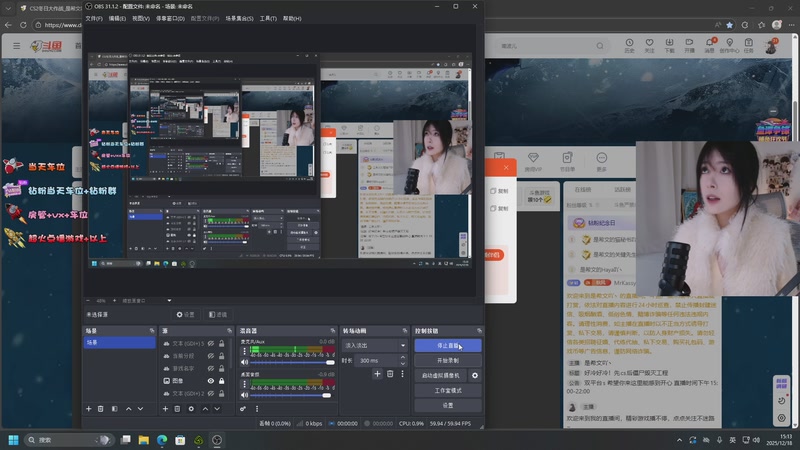Open OBS Settings button in Controls
Image resolution: width=800 pixels, height=450 pixels.
[448, 405]
